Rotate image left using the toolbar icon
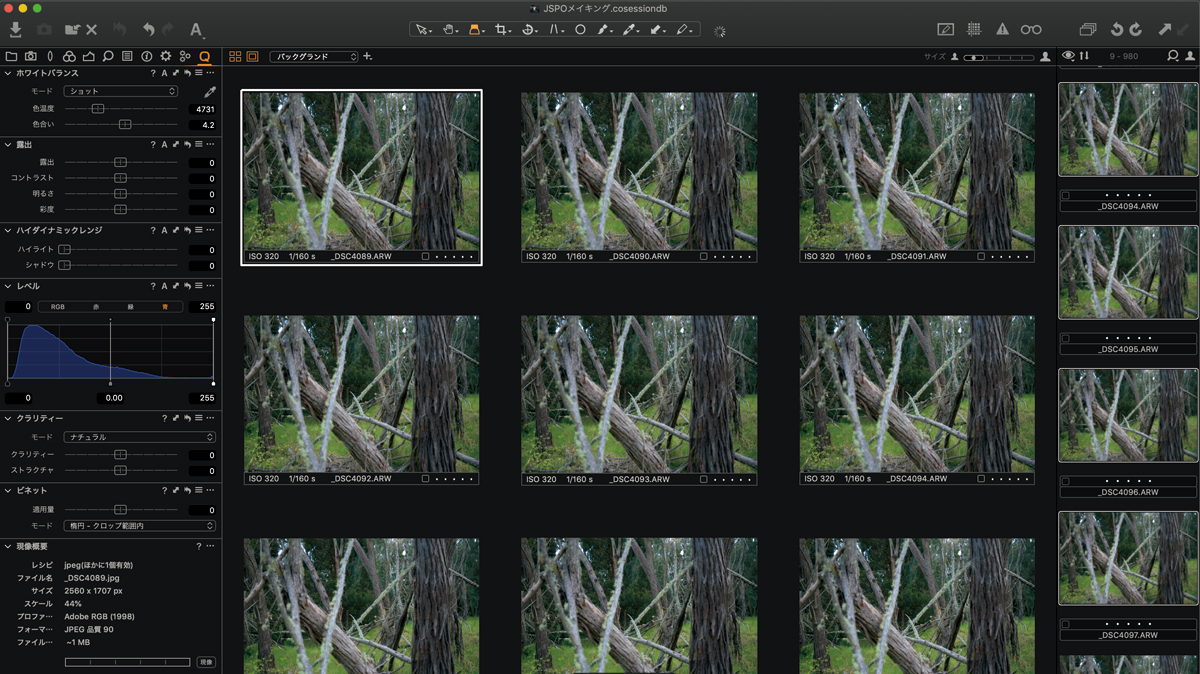The width and height of the screenshot is (1200, 674). click(x=1118, y=30)
